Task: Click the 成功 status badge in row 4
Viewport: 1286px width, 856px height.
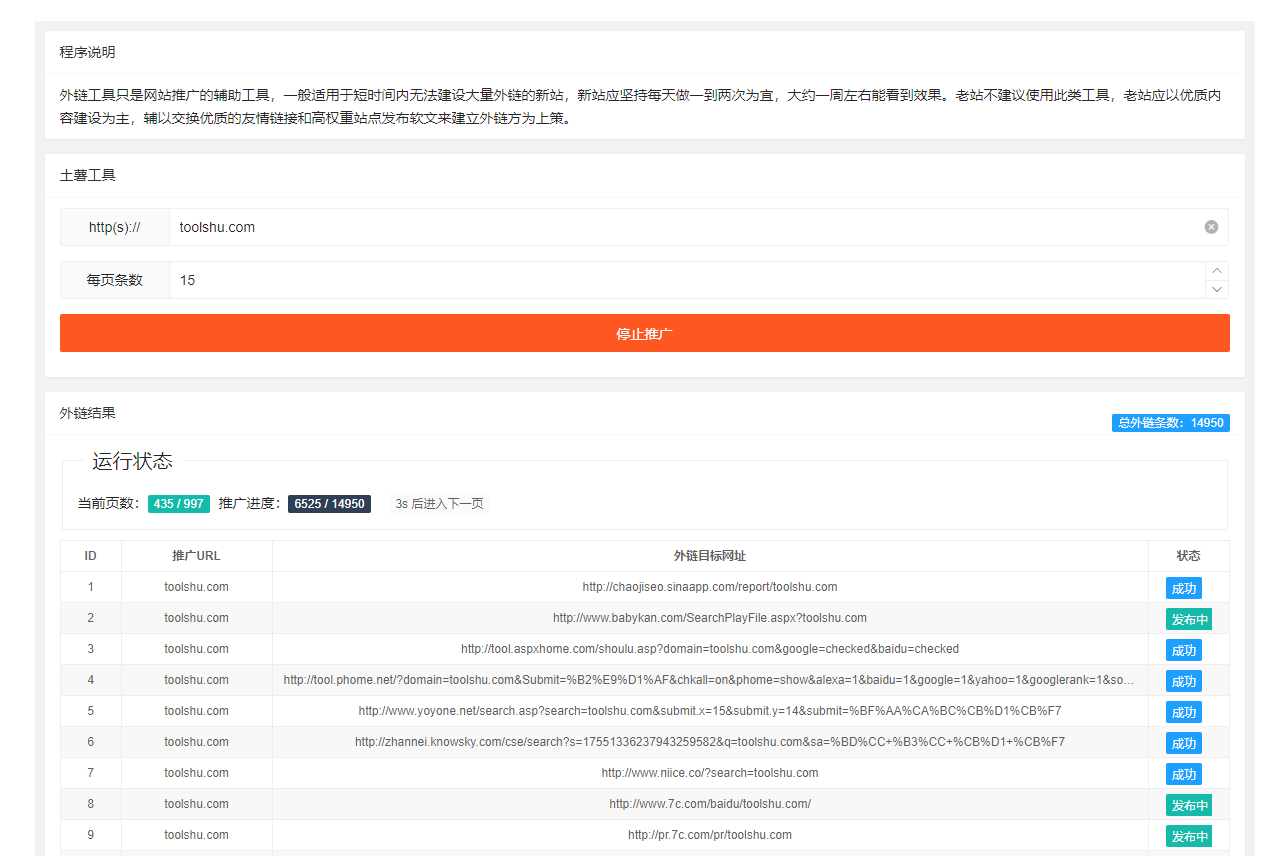Action: [x=1184, y=681]
